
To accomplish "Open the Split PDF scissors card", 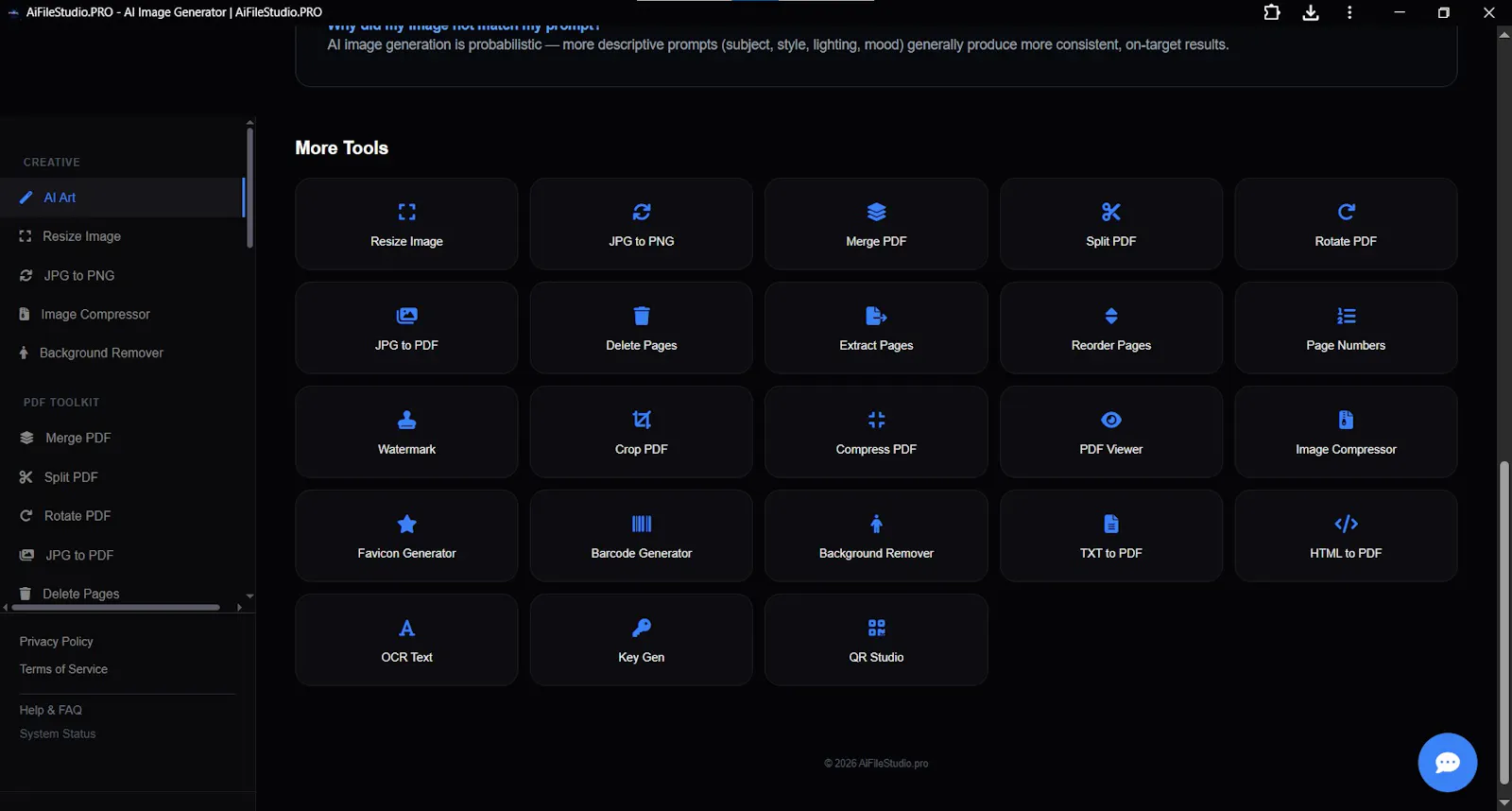I will coord(1111,224).
